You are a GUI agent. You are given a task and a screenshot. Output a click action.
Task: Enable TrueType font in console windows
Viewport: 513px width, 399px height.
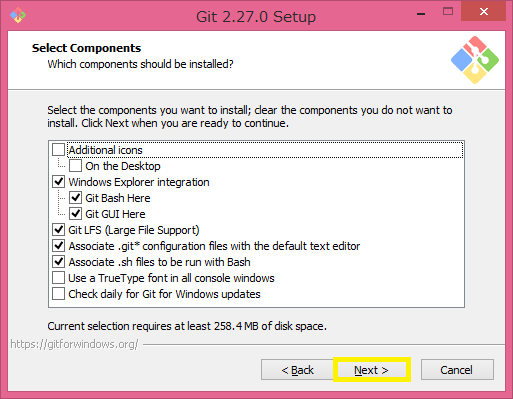(x=58, y=278)
